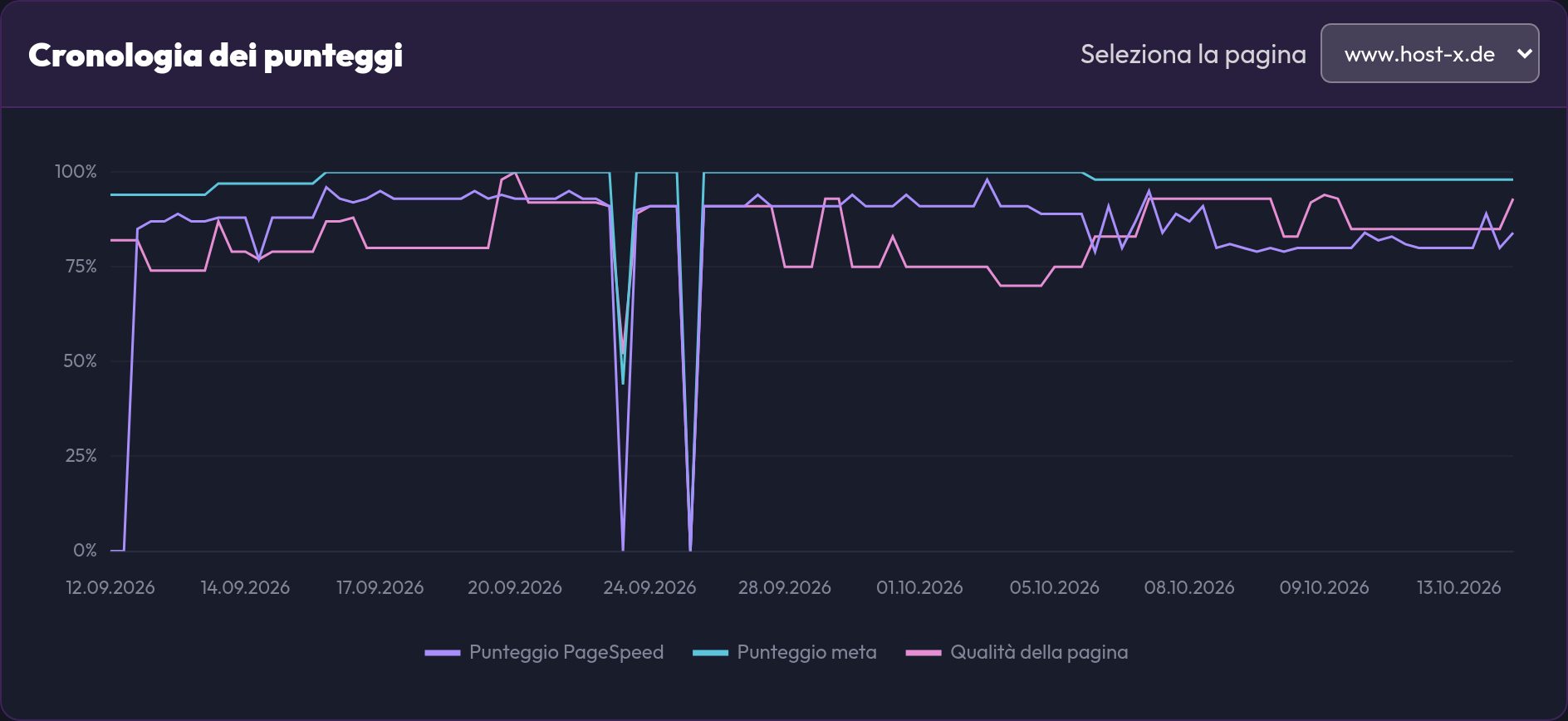
Task: Click the pink Qualità della pagina swatch
Action: 924,653
